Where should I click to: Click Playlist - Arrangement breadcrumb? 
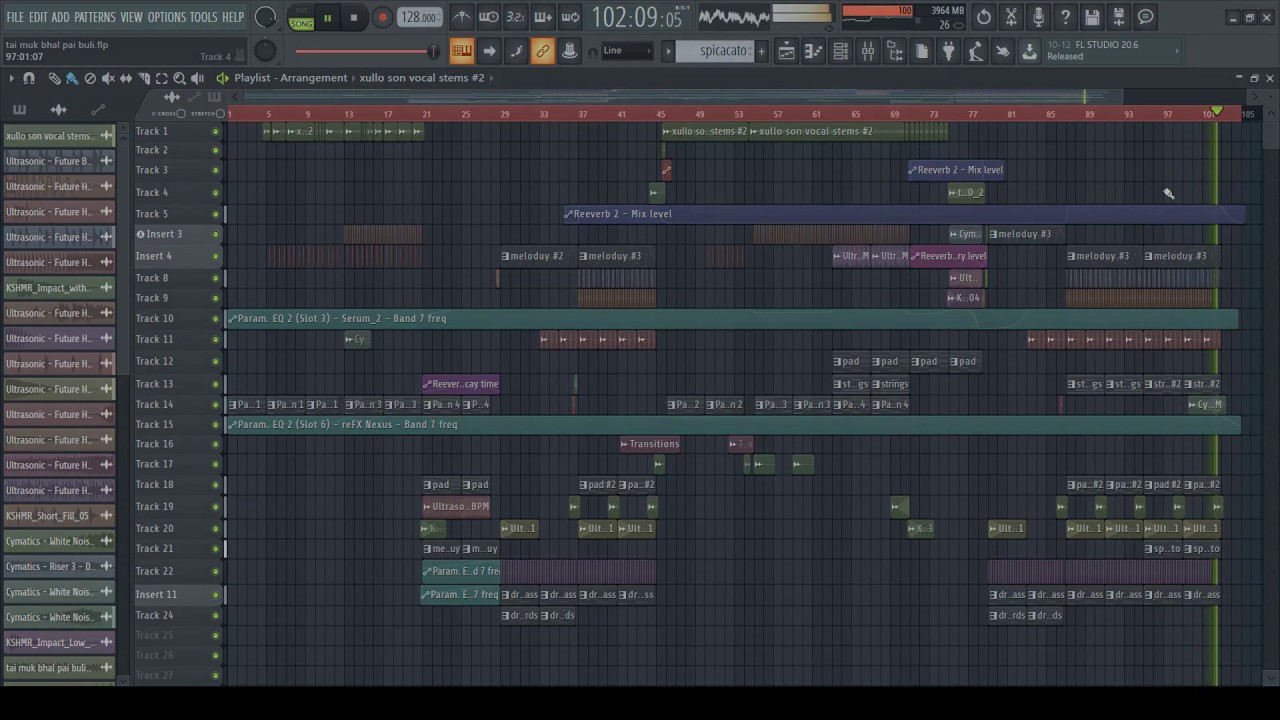click(x=291, y=78)
